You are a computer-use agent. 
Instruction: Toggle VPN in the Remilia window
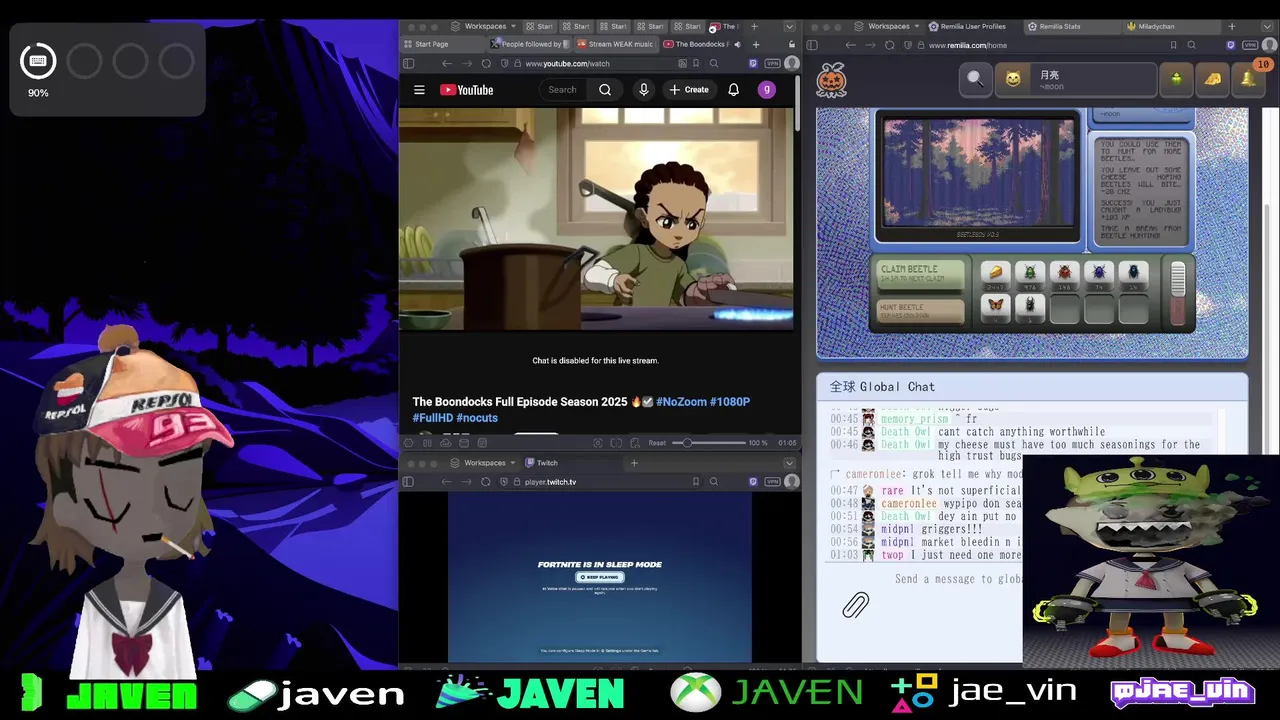tap(1250, 45)
